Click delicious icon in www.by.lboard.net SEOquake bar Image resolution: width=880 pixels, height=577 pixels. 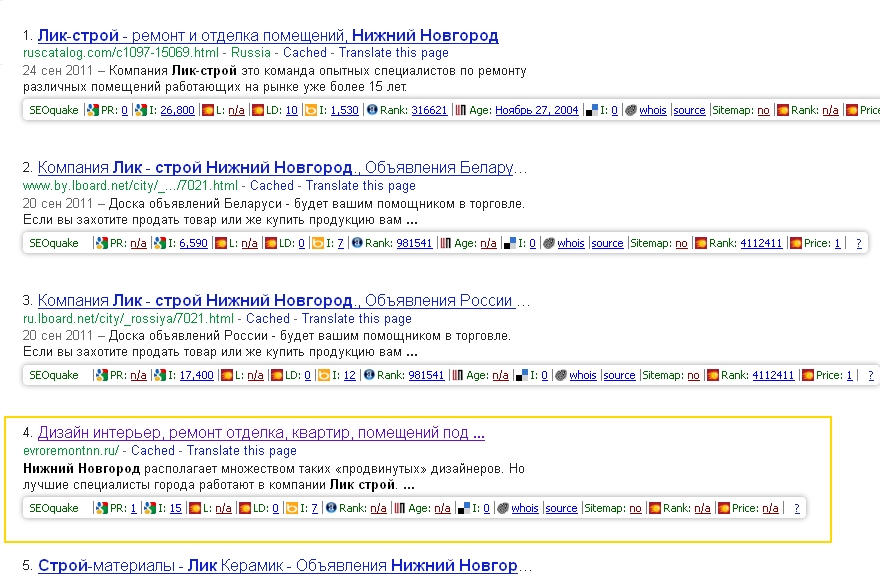pyautogui.click(x=510, y=243)
